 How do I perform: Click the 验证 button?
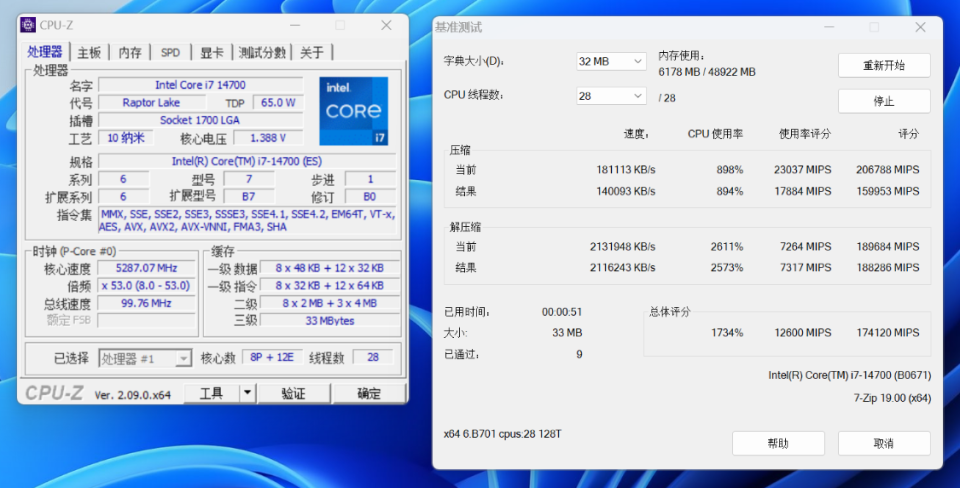click(x=293, y=393)
